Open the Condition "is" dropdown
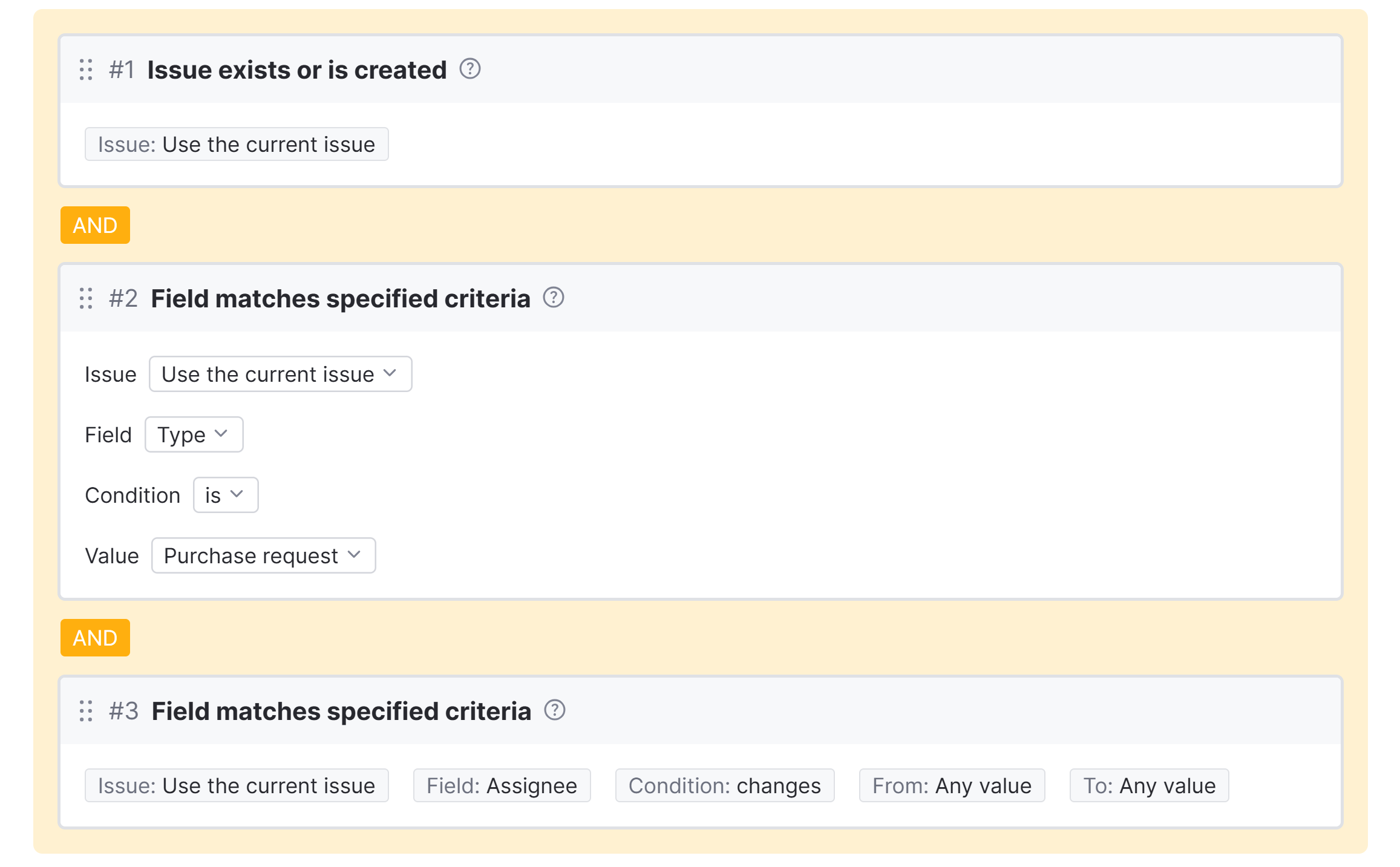Image resolution: width=1400 pixels, height=867 pixels. tap(225, 495)
